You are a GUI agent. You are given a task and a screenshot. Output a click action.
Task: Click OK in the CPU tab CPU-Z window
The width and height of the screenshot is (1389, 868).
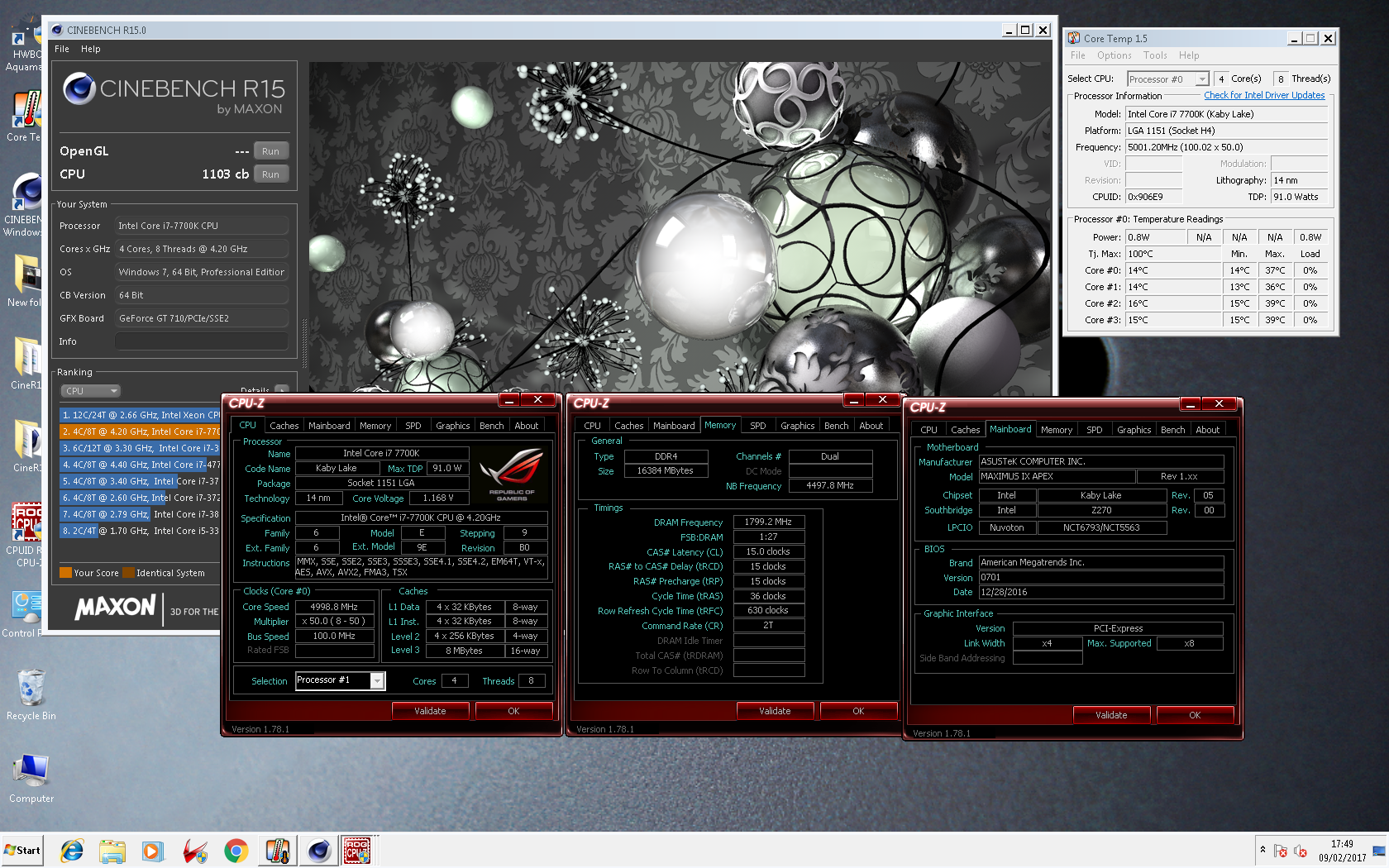[x=513, y=711]
